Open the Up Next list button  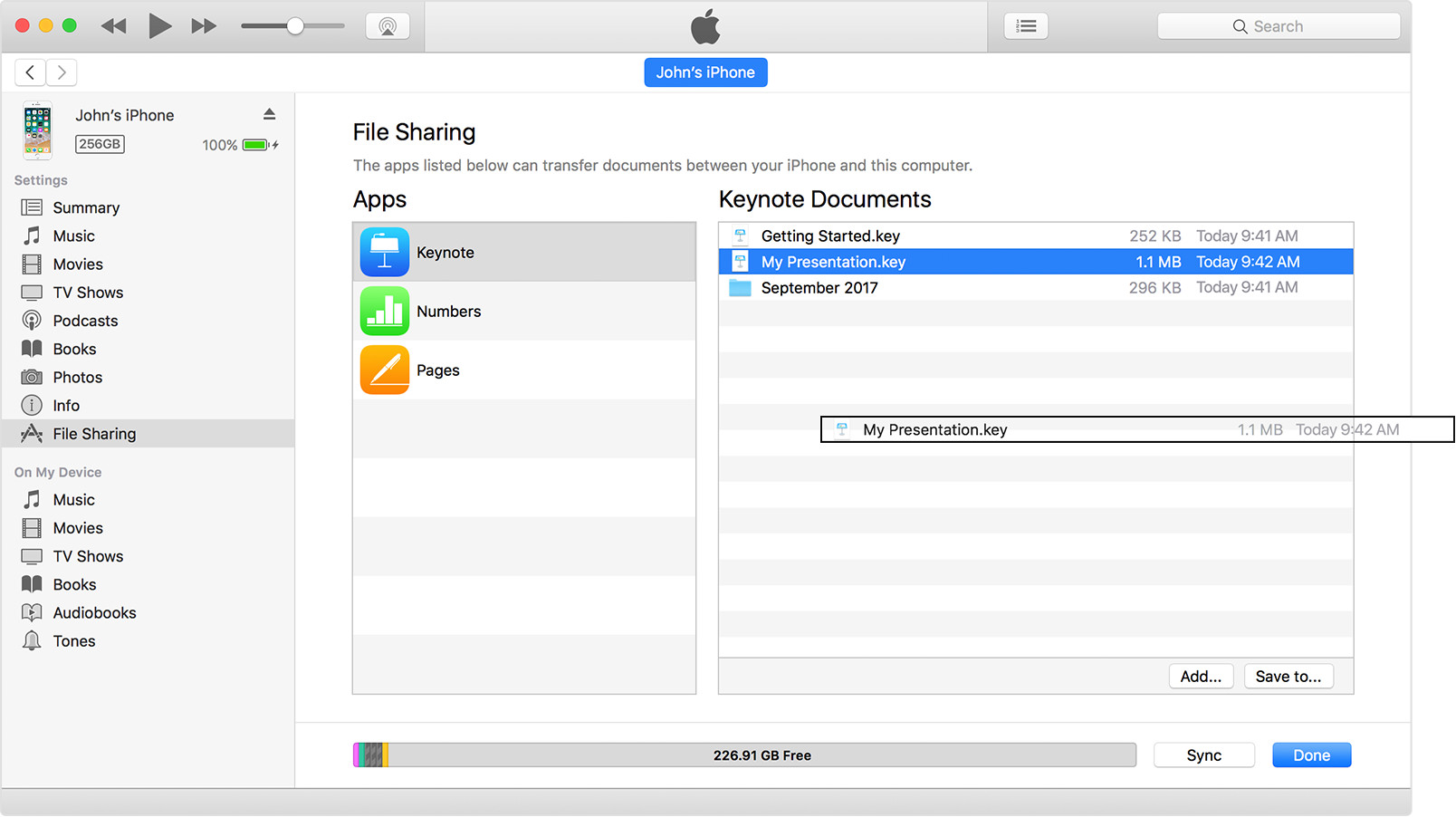coord(1026,26)
